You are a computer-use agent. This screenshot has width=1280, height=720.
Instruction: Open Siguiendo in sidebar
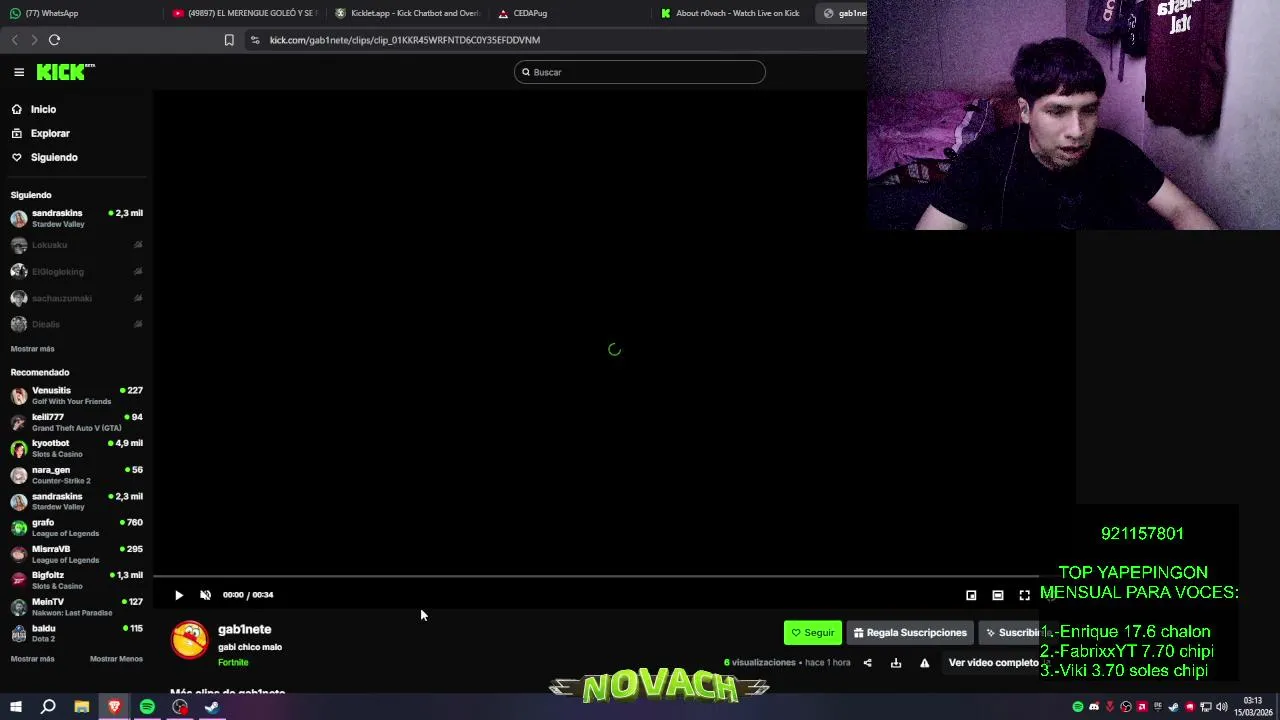[76, 157]
